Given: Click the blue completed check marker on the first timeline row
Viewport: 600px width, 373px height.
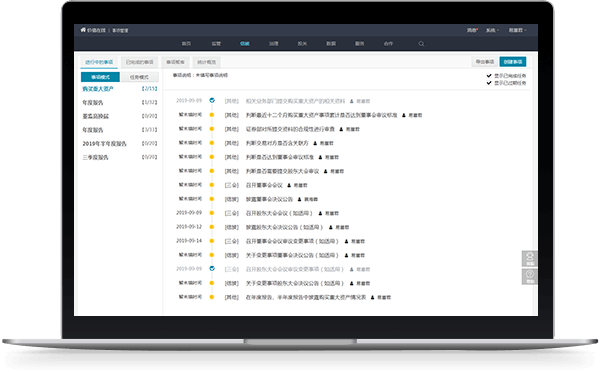Looking at the screenshot, I should [x=212, y=101].
